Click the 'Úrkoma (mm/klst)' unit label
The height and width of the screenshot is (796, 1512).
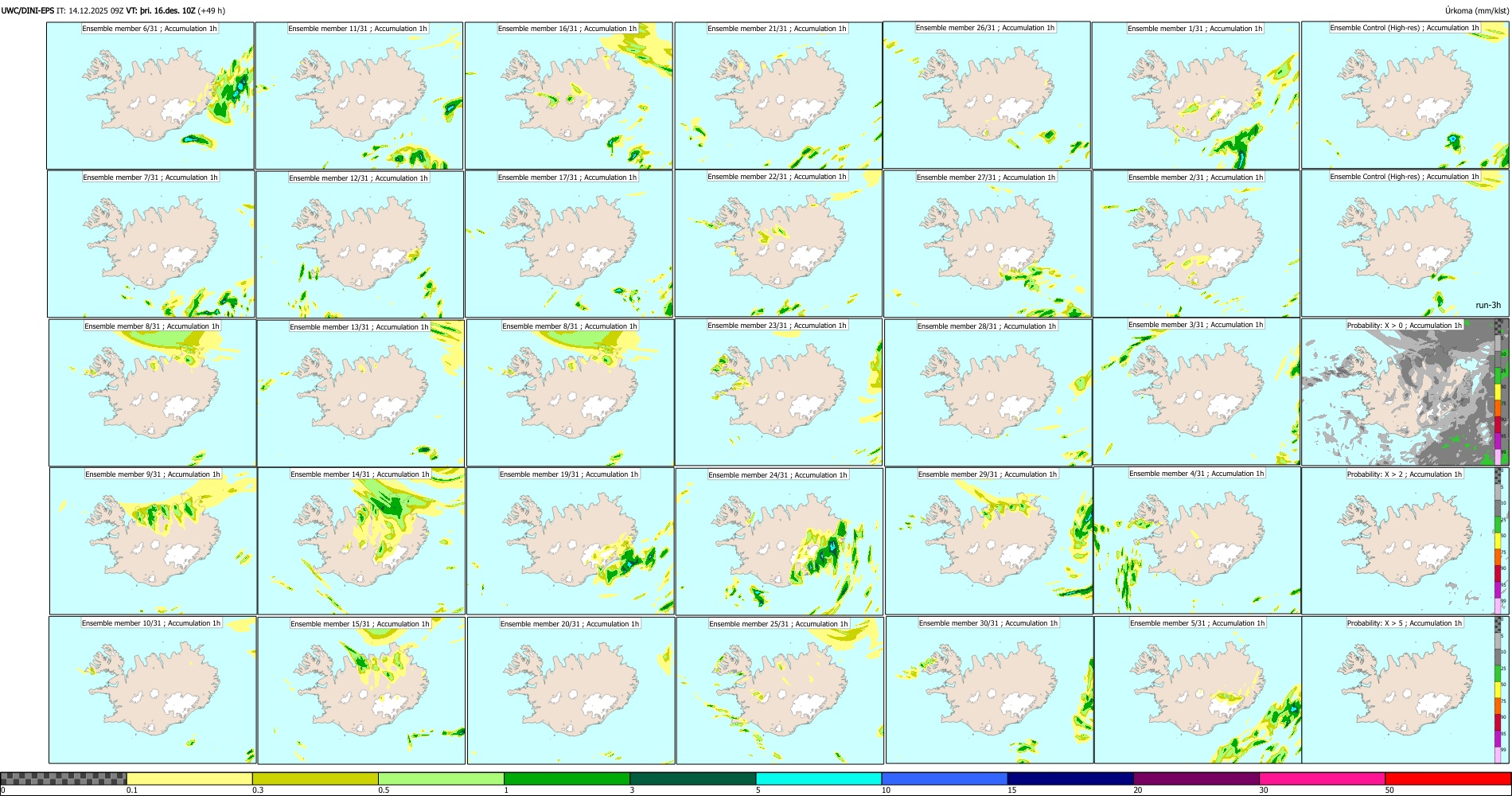1477,11
